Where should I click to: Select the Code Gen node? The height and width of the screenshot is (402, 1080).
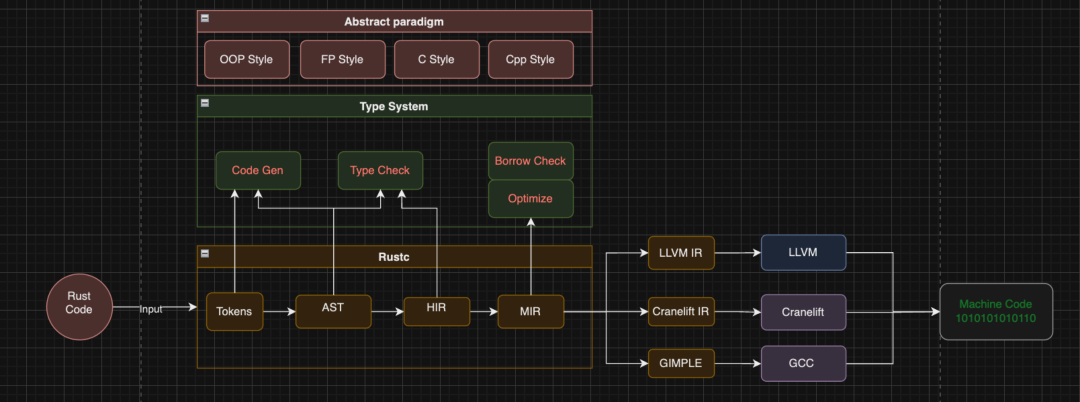coord(257,170)
